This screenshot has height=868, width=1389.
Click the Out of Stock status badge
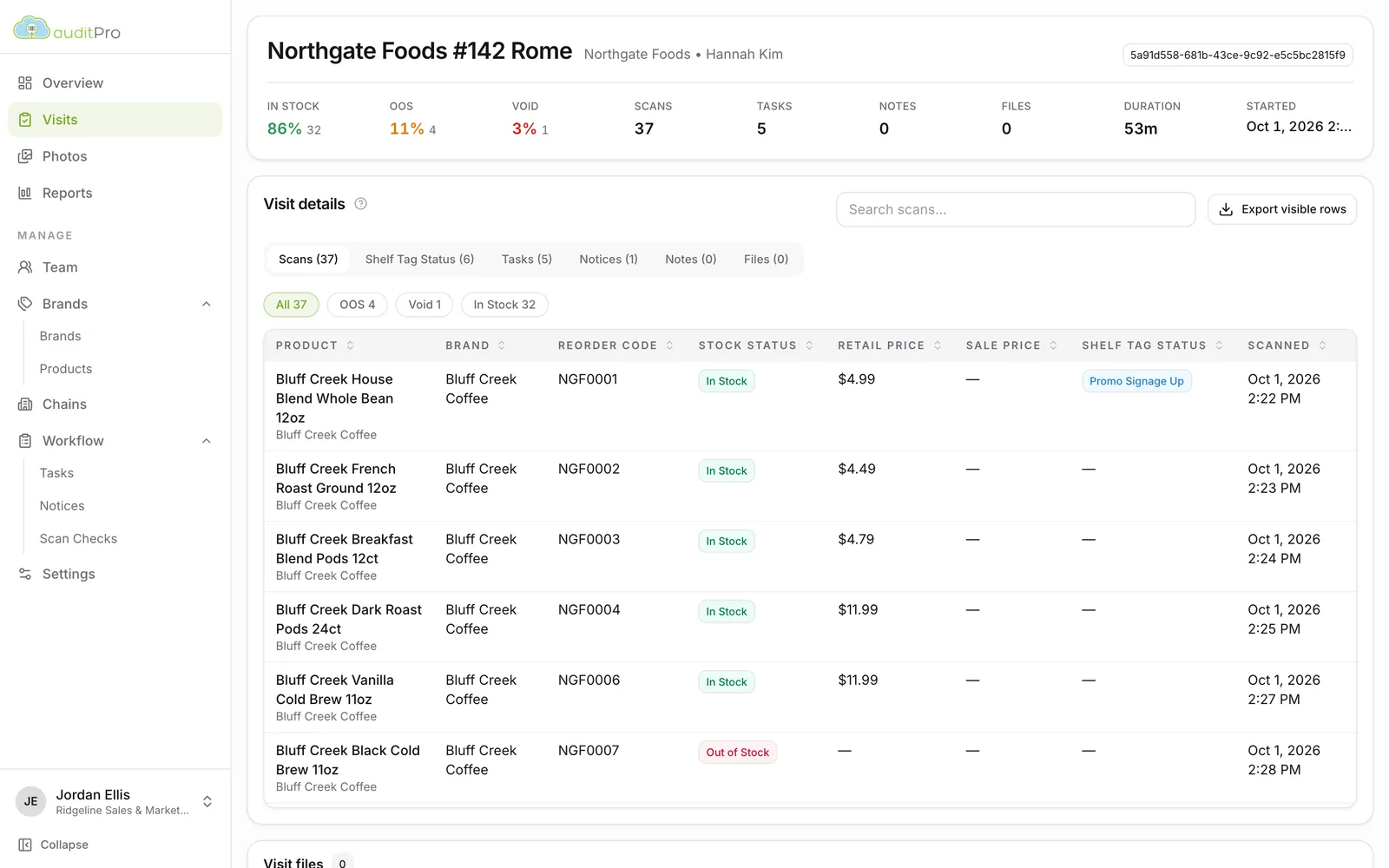pyautogui.click(x=738, y=753)
